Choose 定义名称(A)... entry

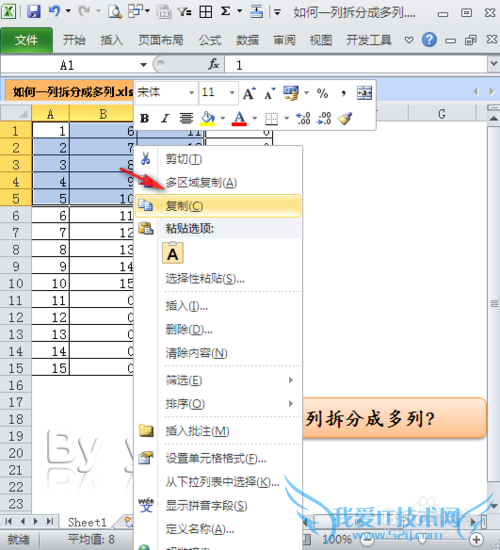coord(218,529)
